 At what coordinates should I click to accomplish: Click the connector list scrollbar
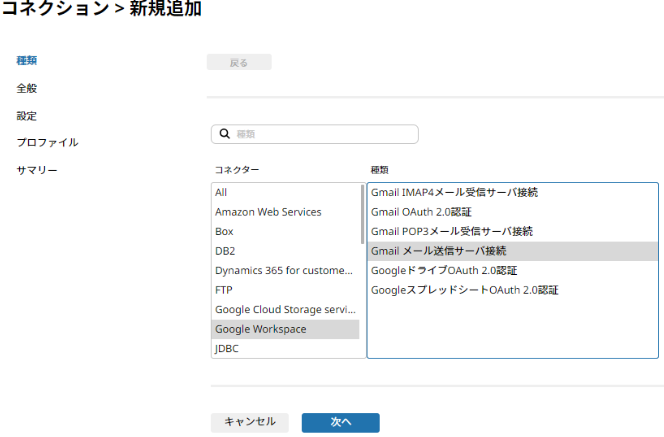[362, 214]
